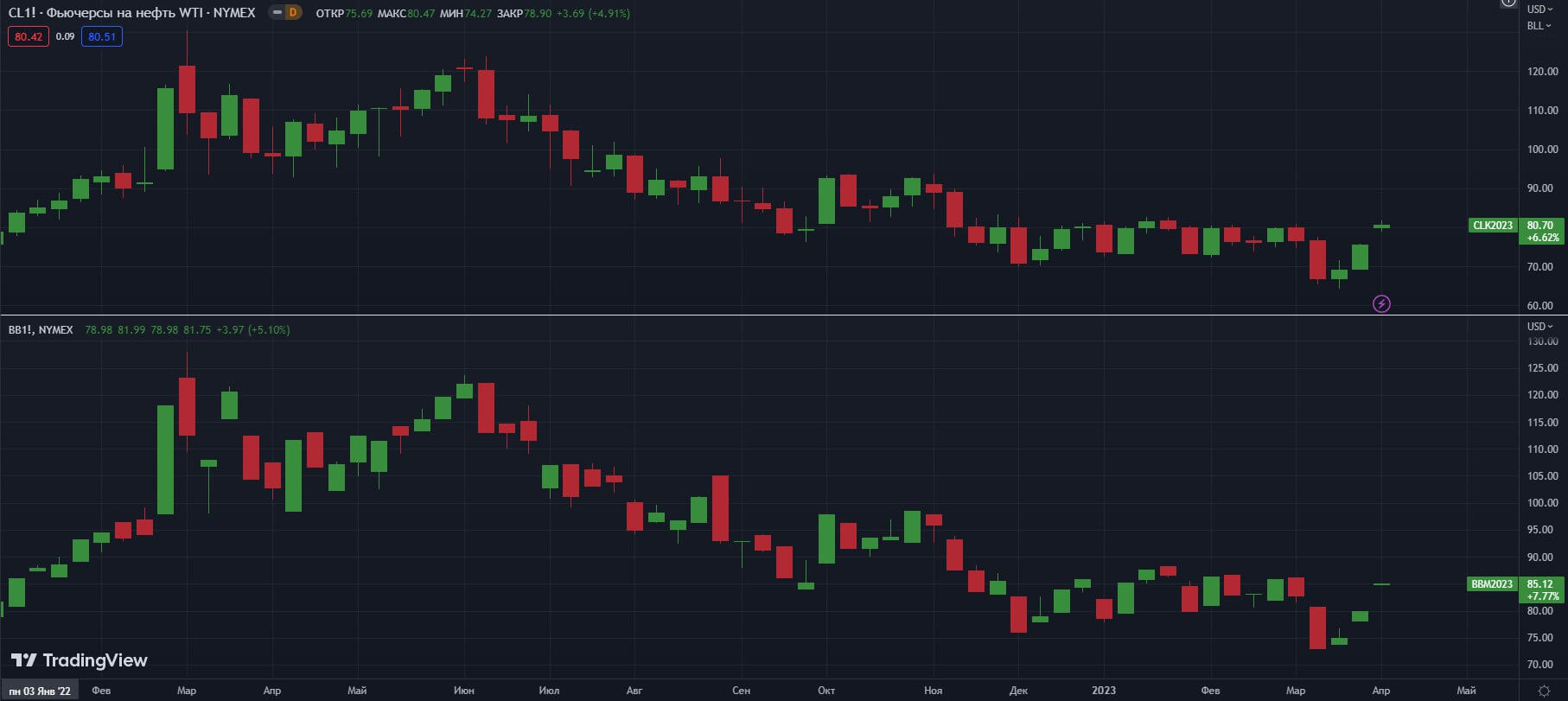Viewport: 1568px width, 701px height.
Task: Click the purple lightning bolt event icon
Action: point(1381,303)
